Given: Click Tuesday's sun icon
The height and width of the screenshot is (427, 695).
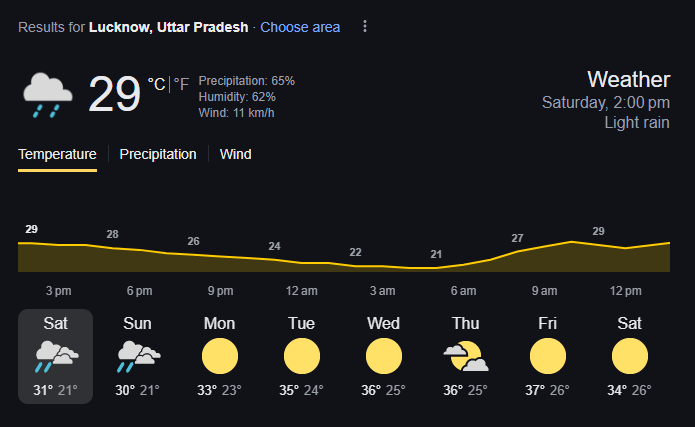Looking at the screenshot, I should coord(301,357).
